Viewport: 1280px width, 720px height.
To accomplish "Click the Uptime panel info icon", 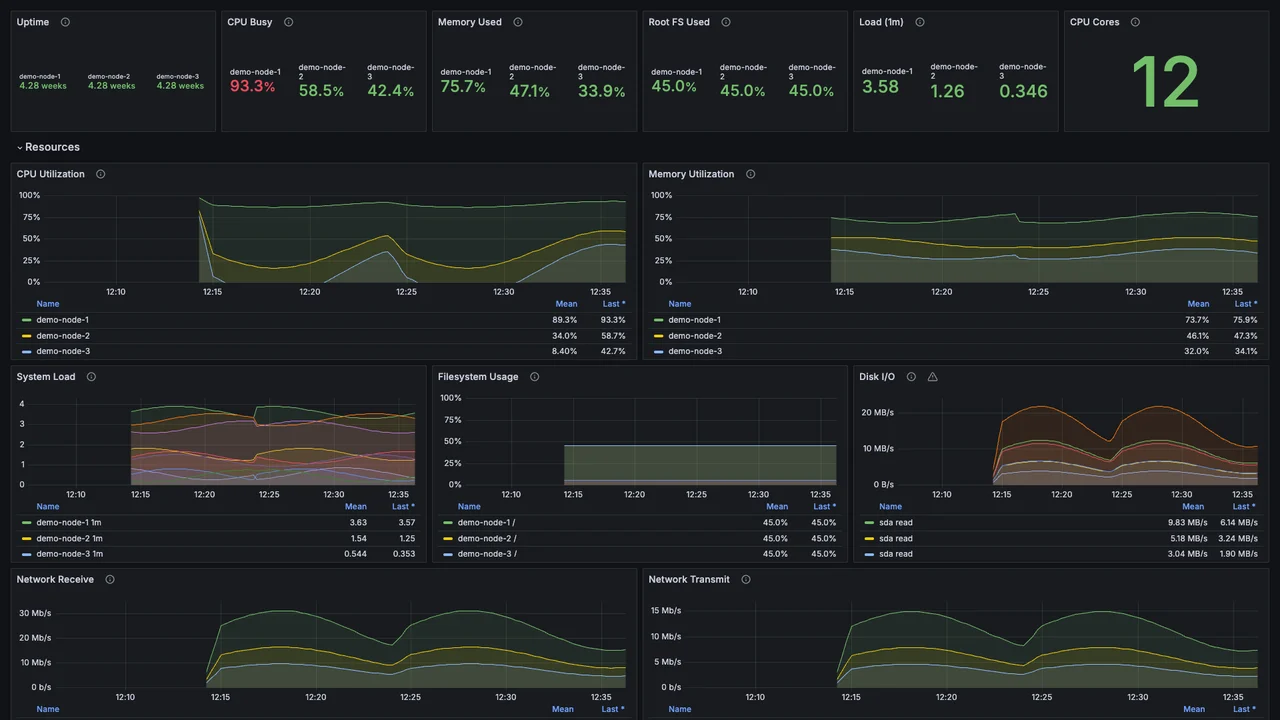I will point(65,22).
